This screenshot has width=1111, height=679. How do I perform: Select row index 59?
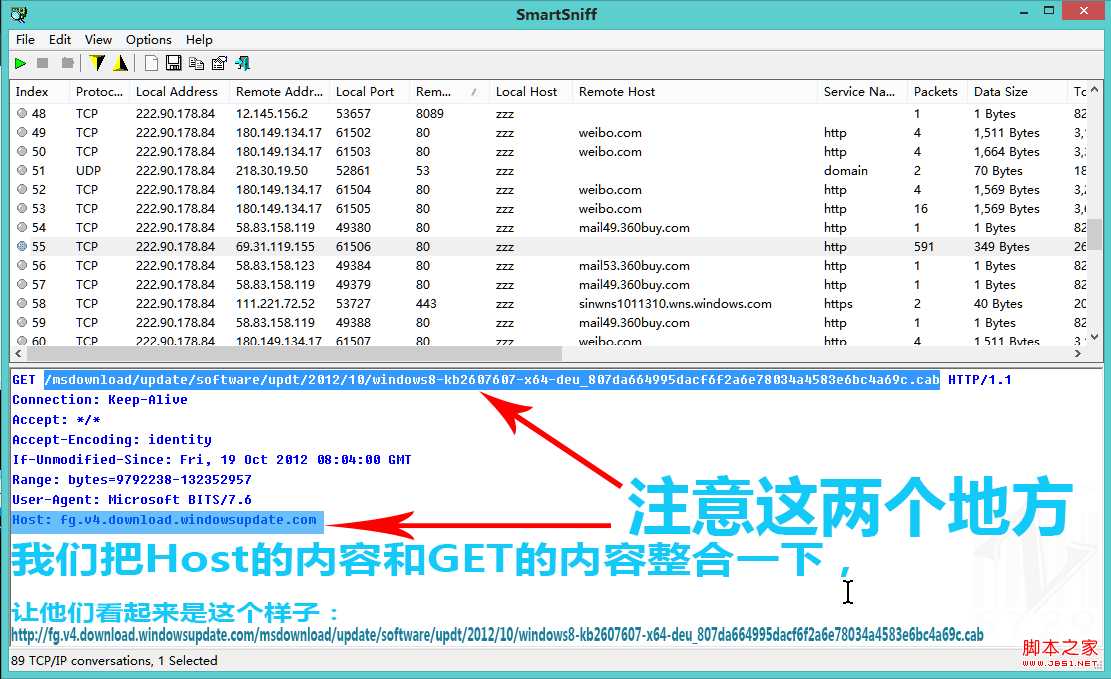click(x=549, y=322)
